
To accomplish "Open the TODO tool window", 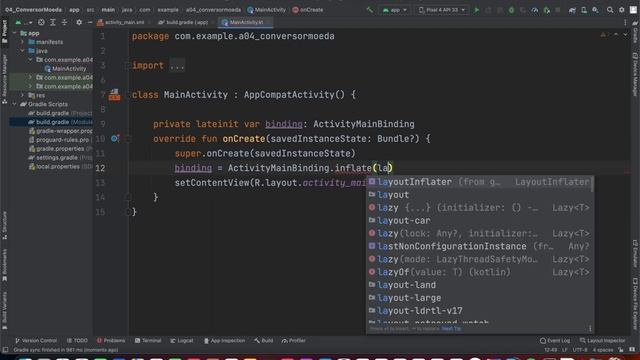I will [77, 340].
